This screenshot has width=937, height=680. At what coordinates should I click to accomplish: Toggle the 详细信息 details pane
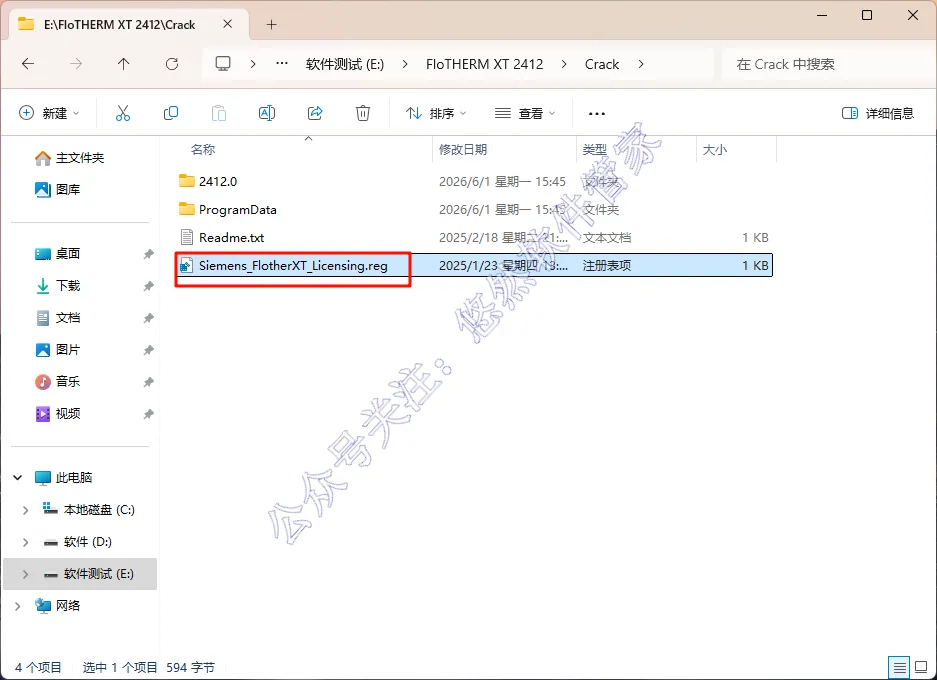click(x=878, y=113)
